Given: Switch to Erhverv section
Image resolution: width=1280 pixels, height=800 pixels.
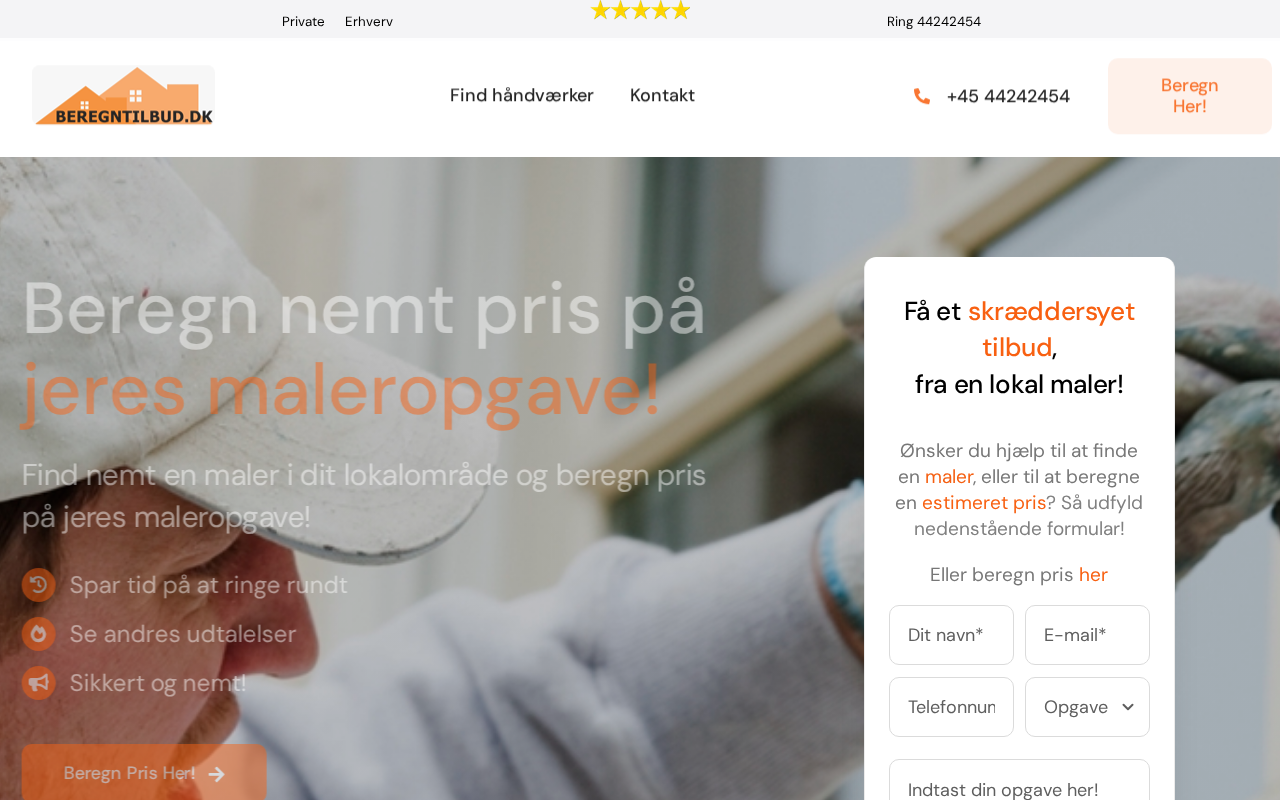Looking at the screenshot, I should coord(369,21).
